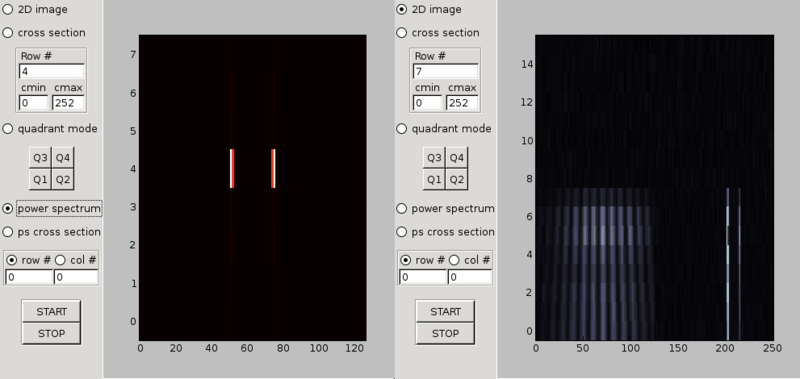The image size is (800, 379).
Task: Click START button in right panel
Action: click(x=445, y=311)
